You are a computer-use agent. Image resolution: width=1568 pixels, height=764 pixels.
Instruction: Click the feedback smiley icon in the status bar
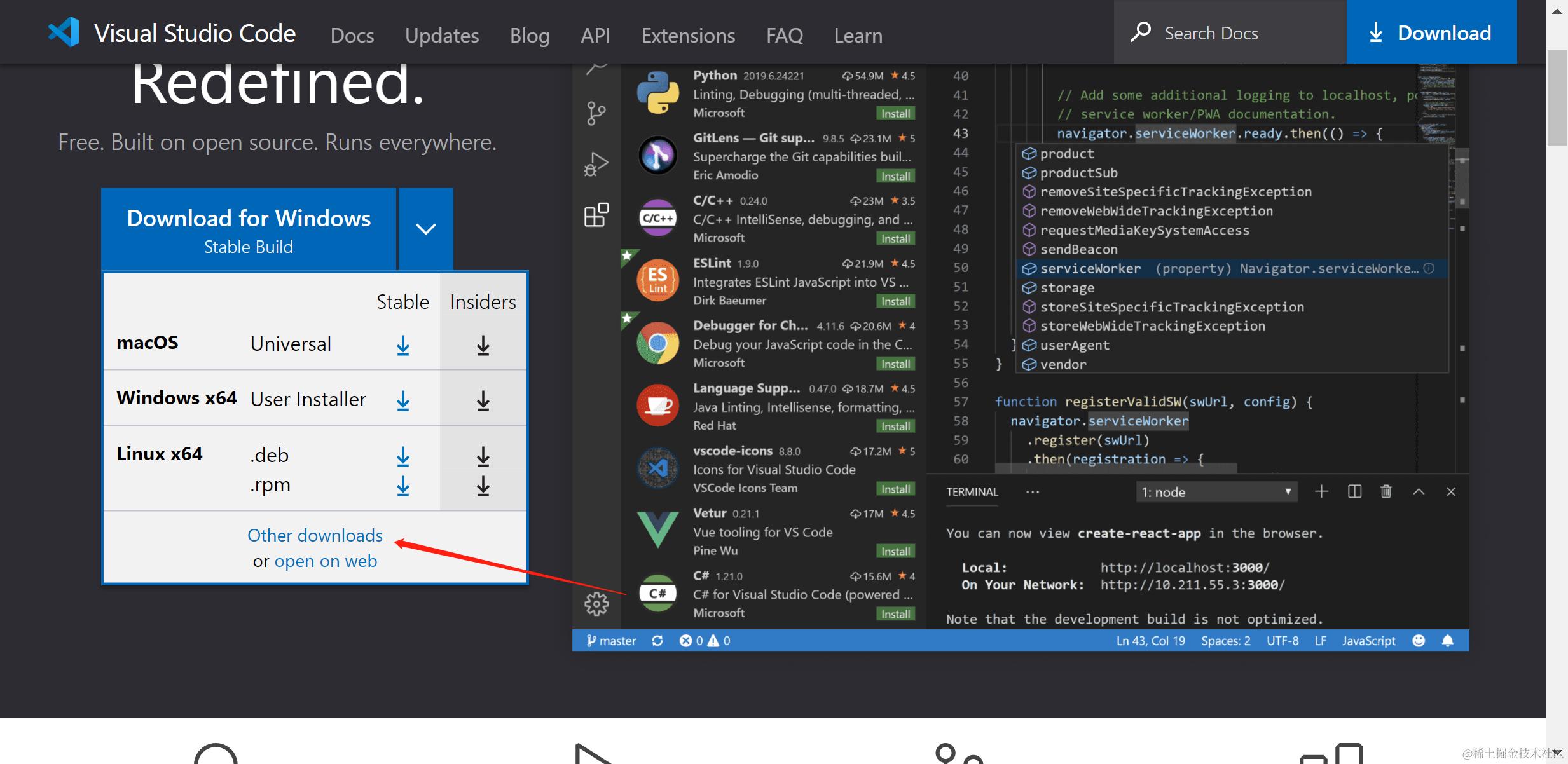tap(1418, 641)
